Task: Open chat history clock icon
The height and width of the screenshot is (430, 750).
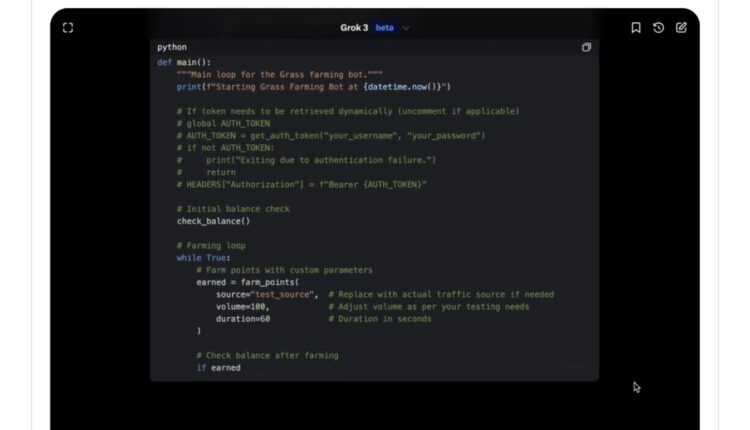Action: pyautogui.click(x=658, y=28)
